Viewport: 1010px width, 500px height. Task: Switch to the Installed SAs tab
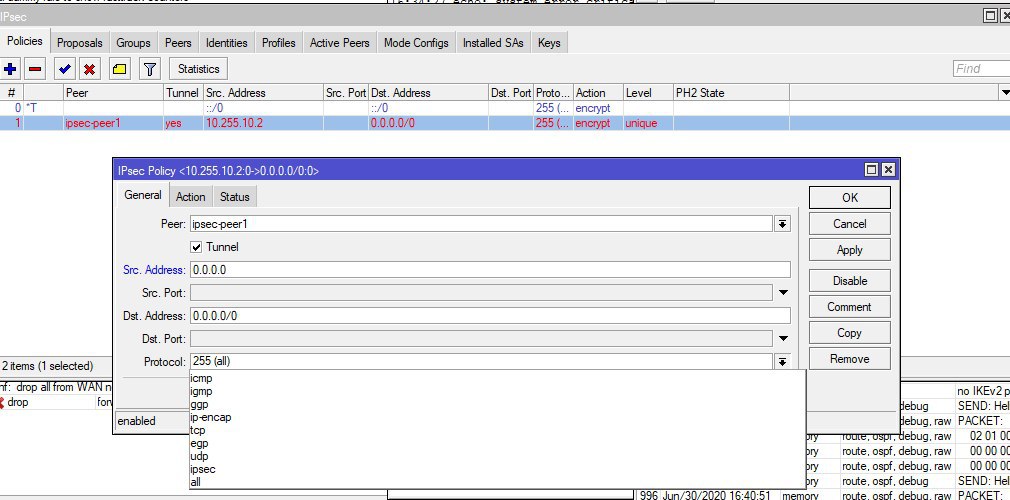pos(493,43)
